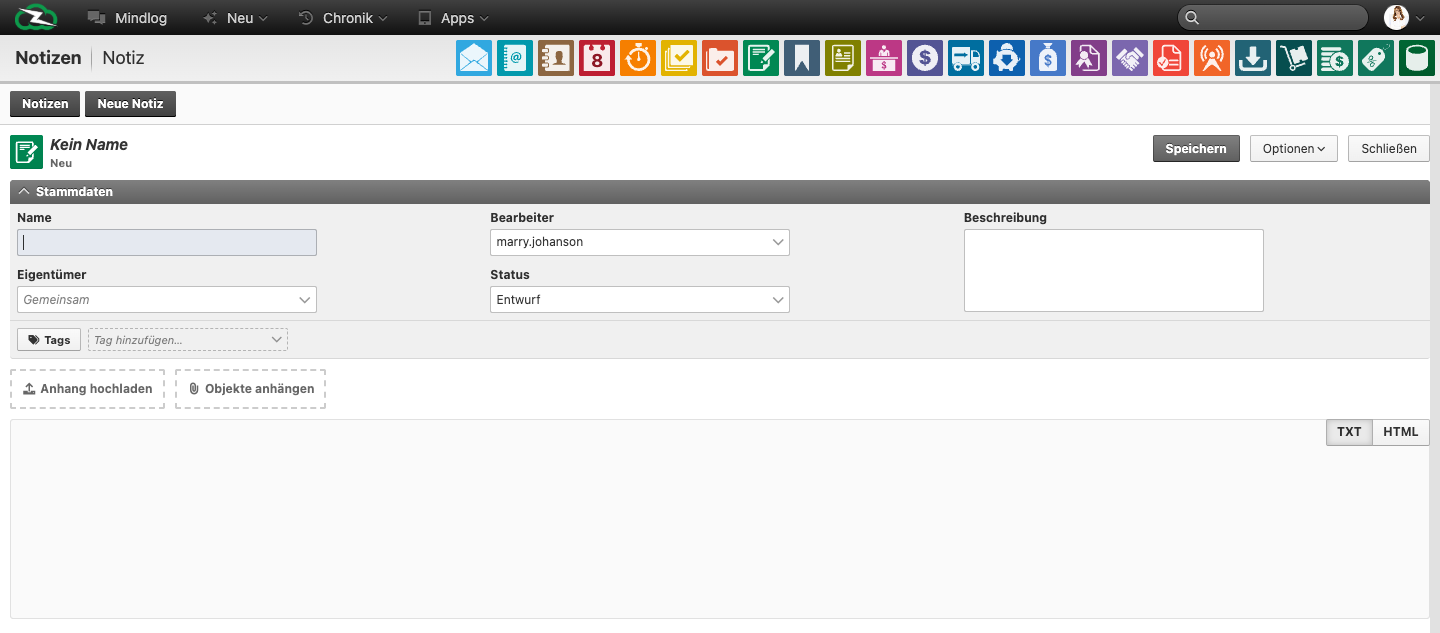Click Objekte anhängen button

251,389
